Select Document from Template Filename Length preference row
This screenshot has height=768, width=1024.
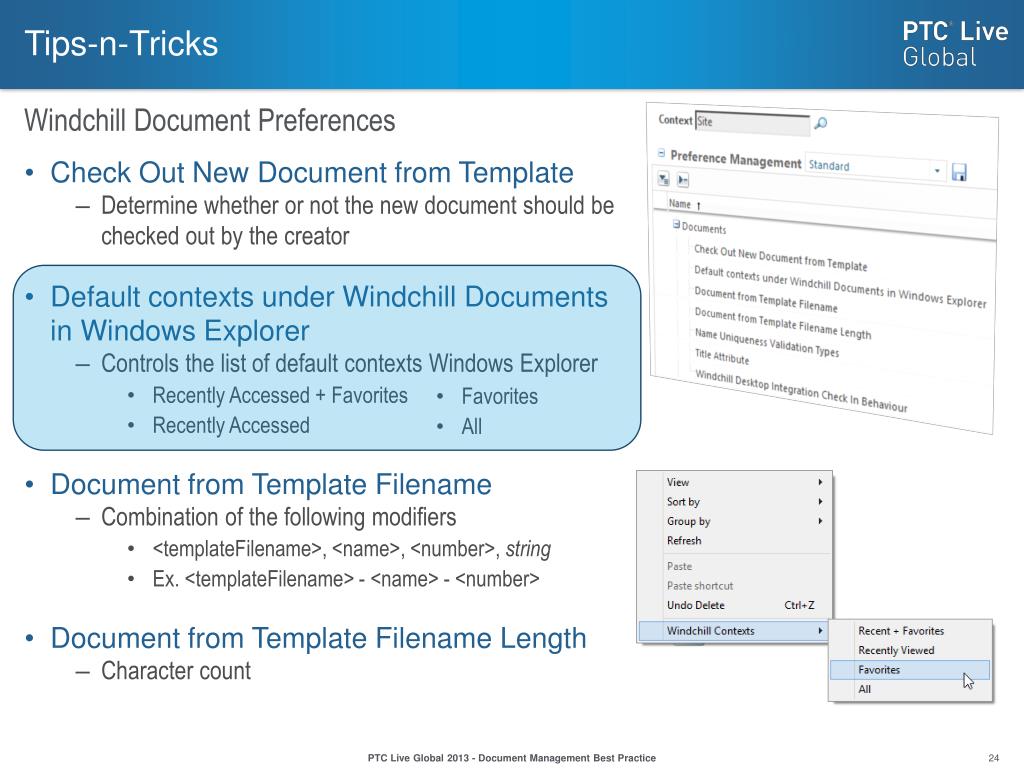click(782, 324)
